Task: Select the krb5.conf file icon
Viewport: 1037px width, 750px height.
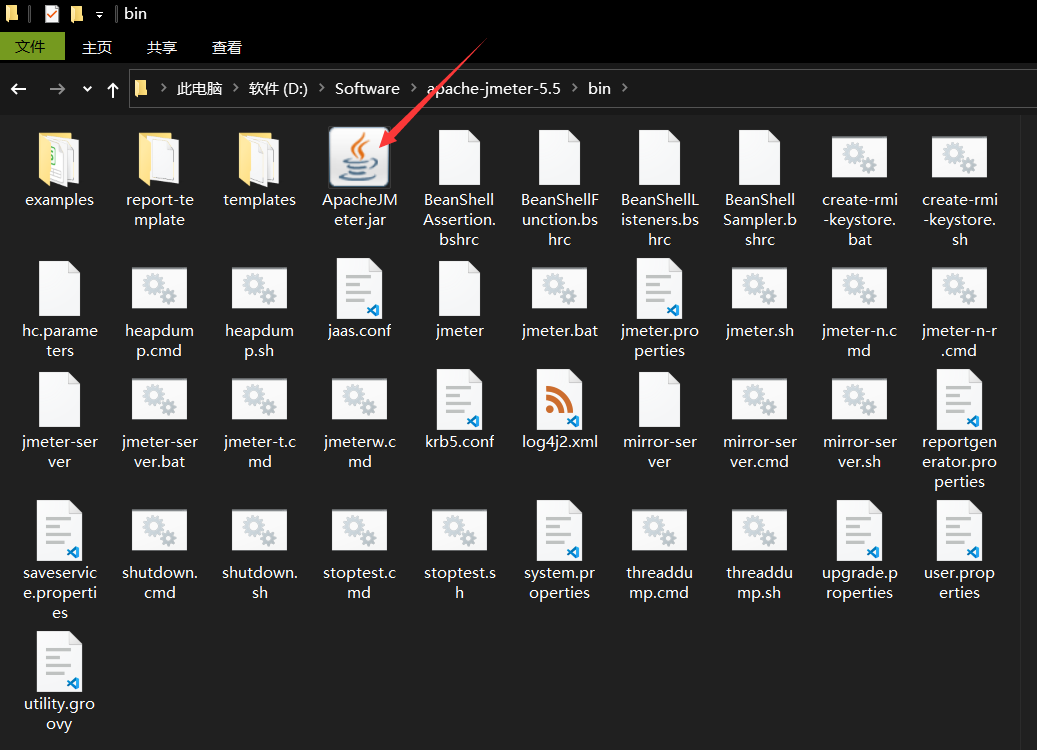Action: click(459, 399)
